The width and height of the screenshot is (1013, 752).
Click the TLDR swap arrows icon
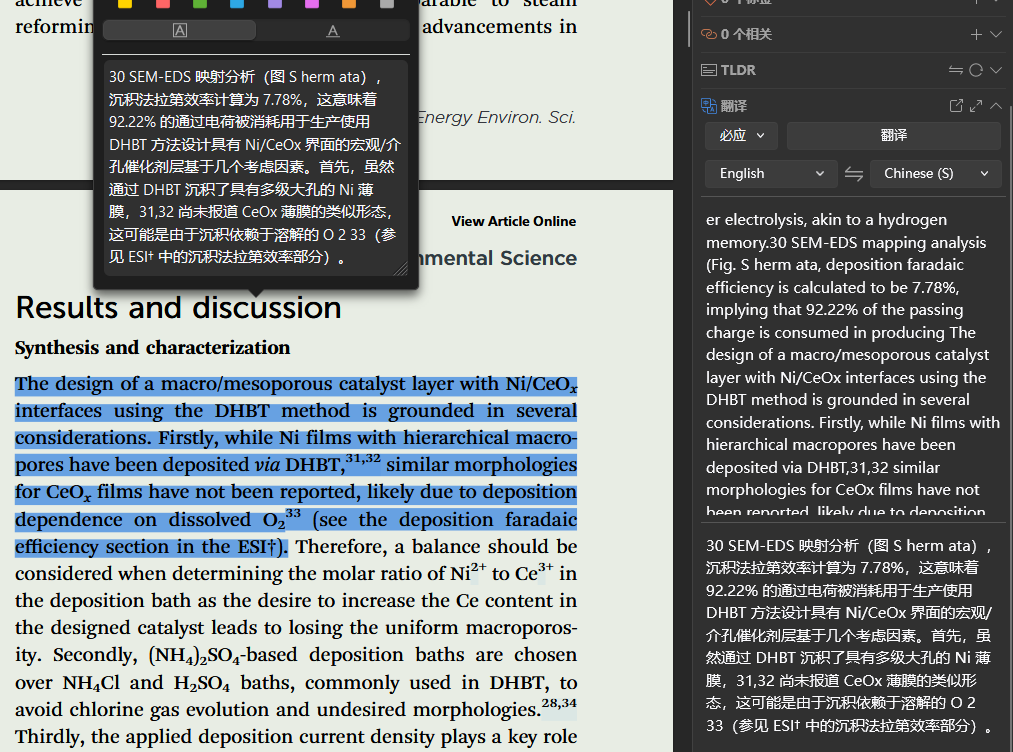[956, 70]
